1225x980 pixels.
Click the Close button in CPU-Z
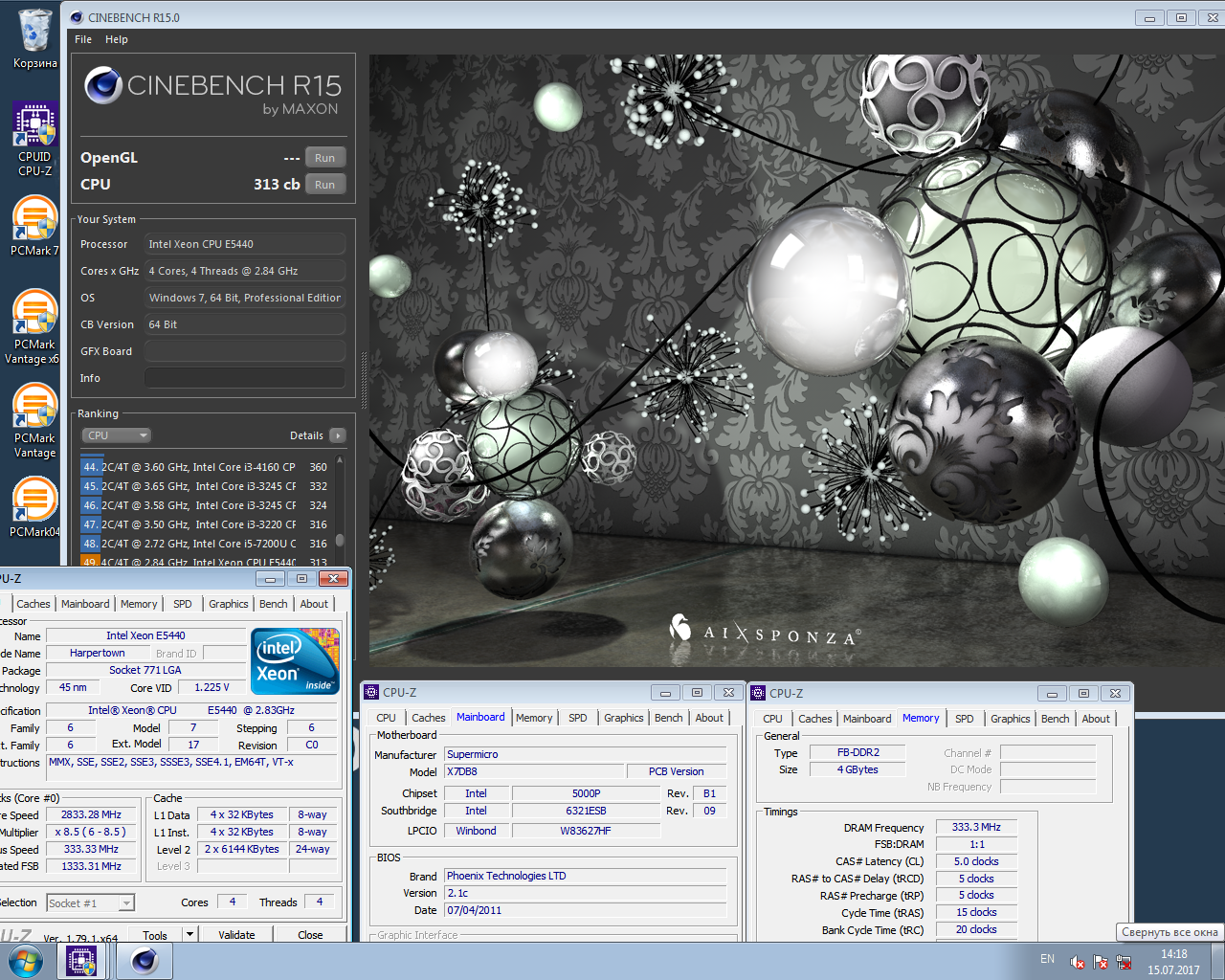point(310,935)
